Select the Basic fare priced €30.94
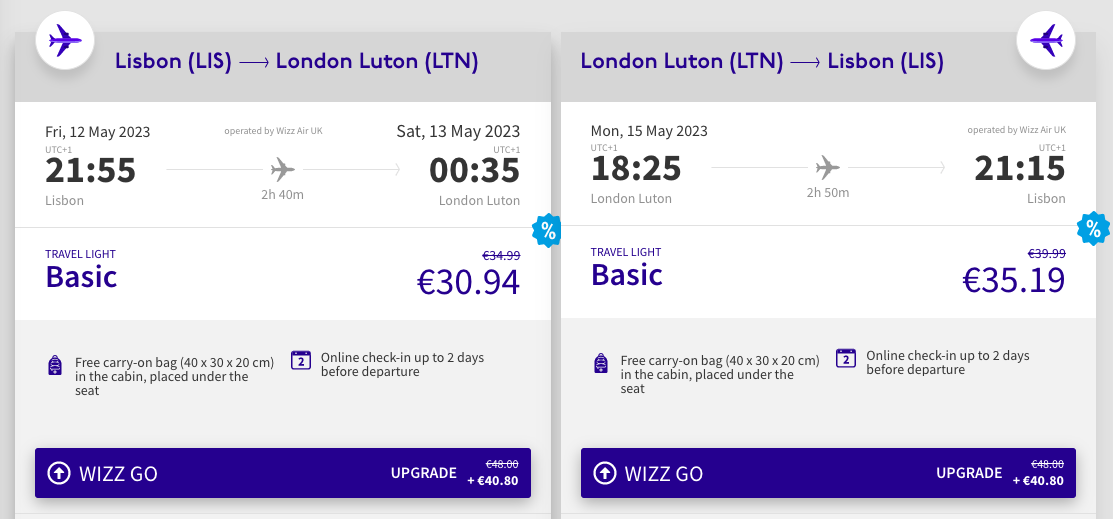Image resolution: width=1113 pixels, height=519 pixels. coord(283,274)
